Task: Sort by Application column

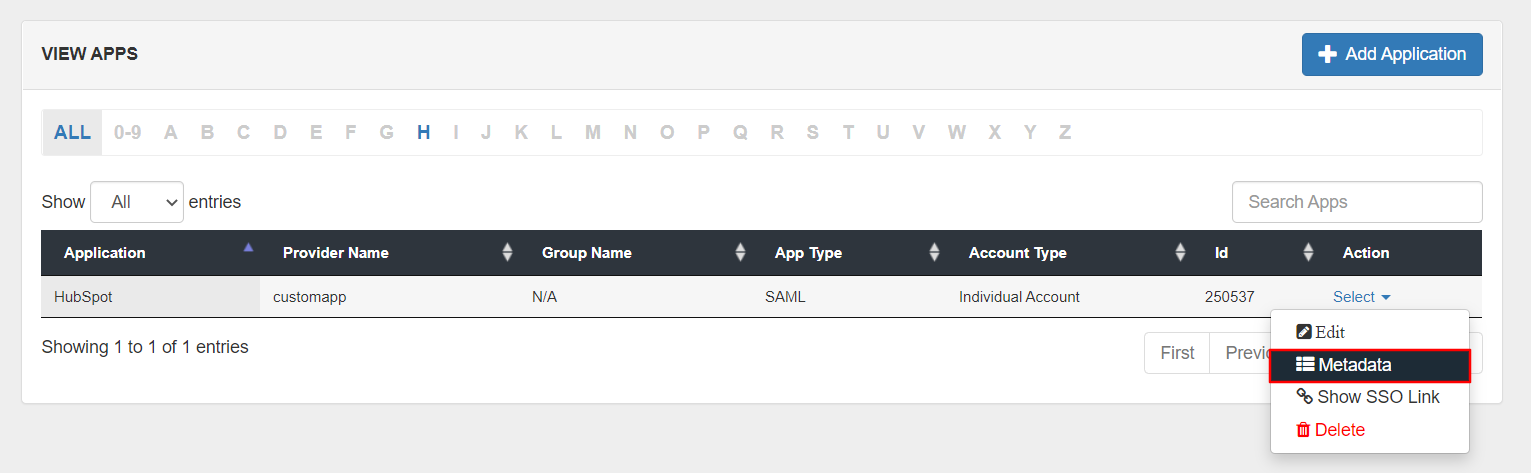Action: pyautogui.click(x=150, y=253)
